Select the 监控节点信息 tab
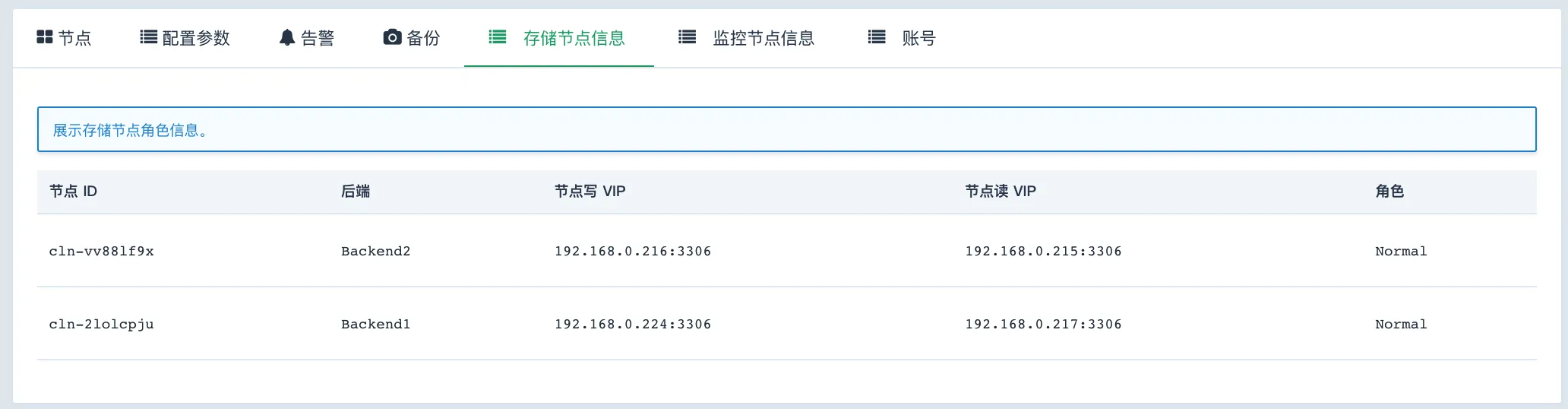The height and width of the screenshot is (409, 1568). pyautogui.click(x=748, y=38)
